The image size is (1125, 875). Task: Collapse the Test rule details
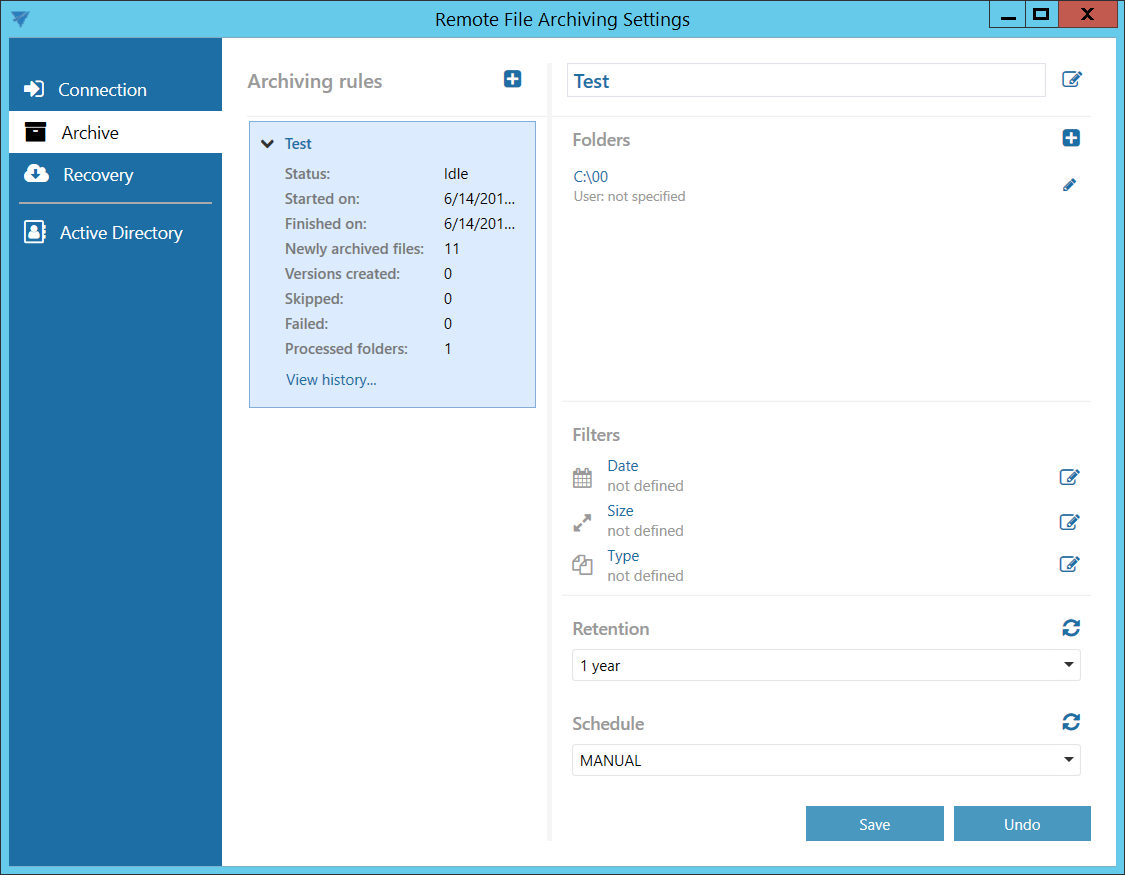267,144
